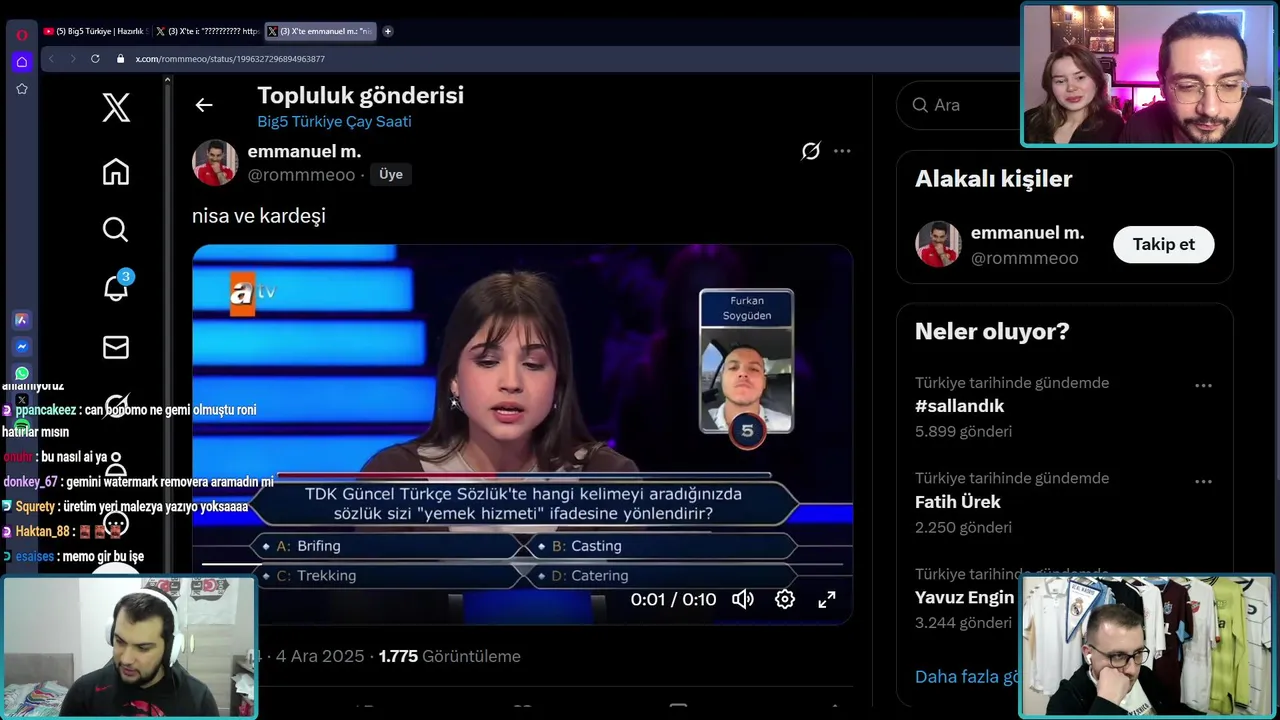Open post options three-dot menu

pos(842,151)
